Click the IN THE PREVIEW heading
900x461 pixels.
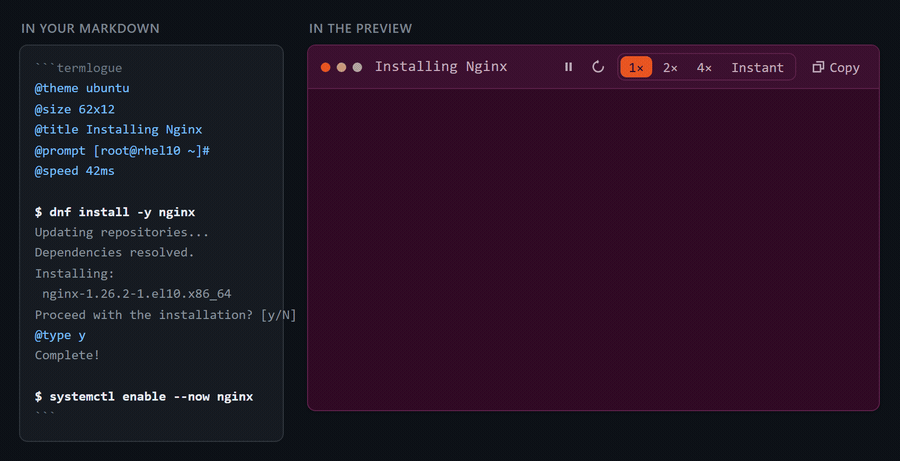[360, 29]
